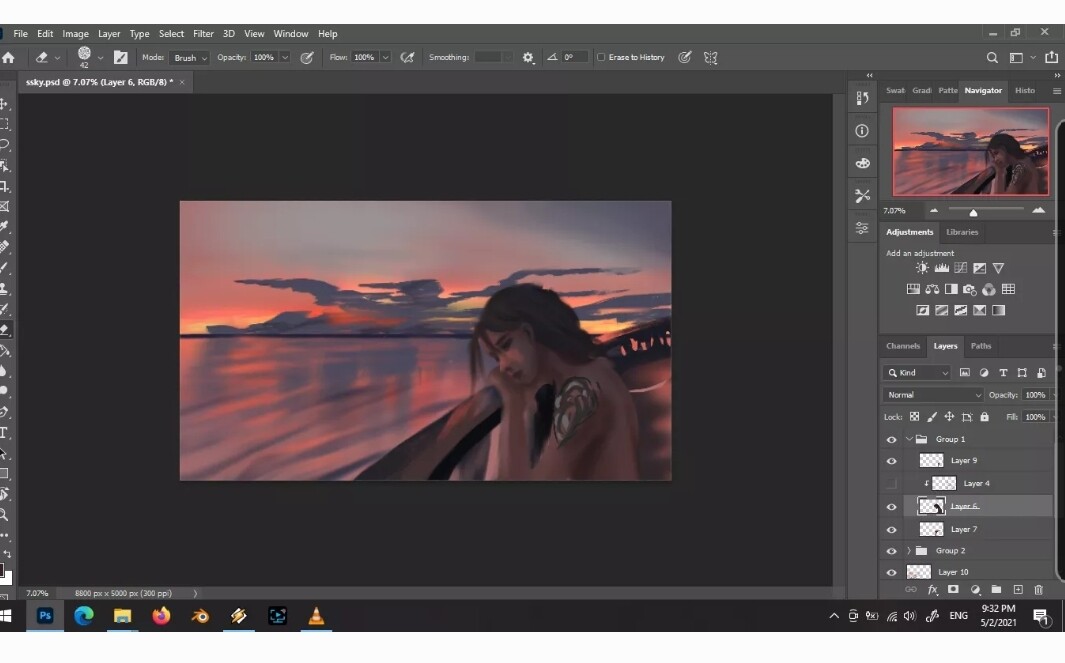Open the Filter menu
Screen dimensions: 1065x663
point(203,33)
